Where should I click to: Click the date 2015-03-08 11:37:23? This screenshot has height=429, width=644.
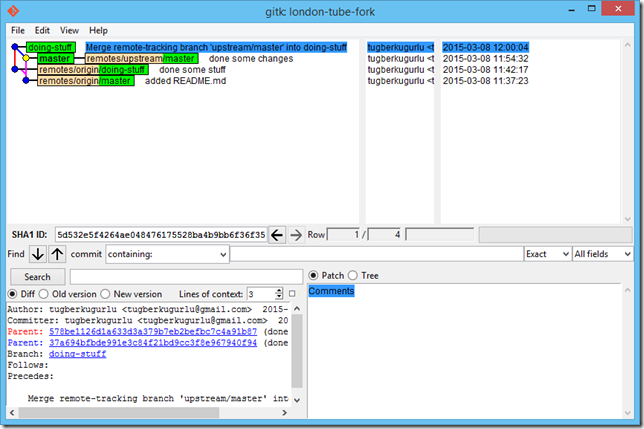click(485, 80)
